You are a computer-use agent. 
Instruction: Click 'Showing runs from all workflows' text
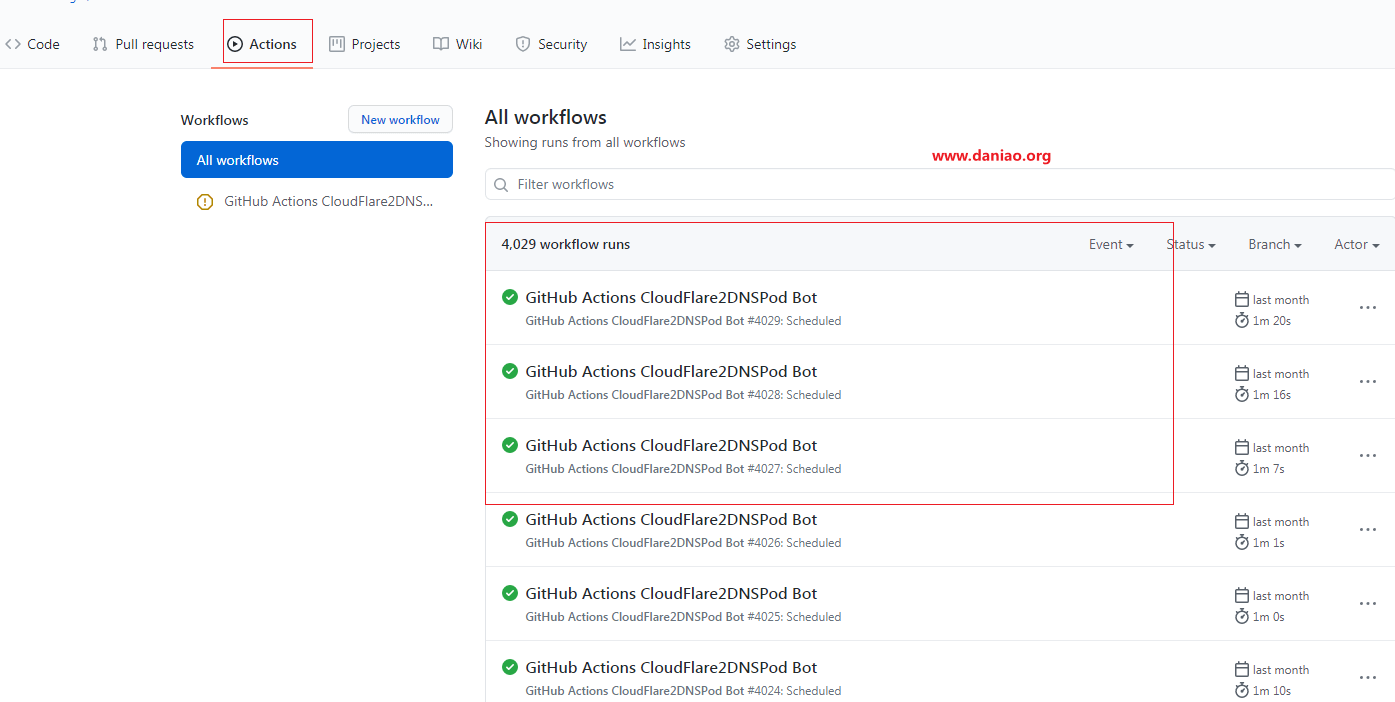(x=585, y=142)
